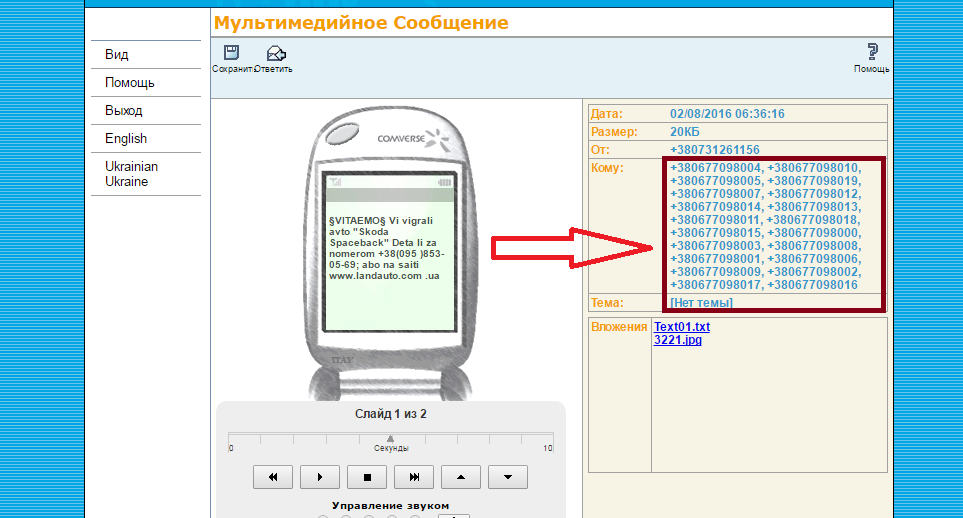Select Ukrainian Ukraine language option
Screen dimensions: 963x518
[x=131, y=174]
